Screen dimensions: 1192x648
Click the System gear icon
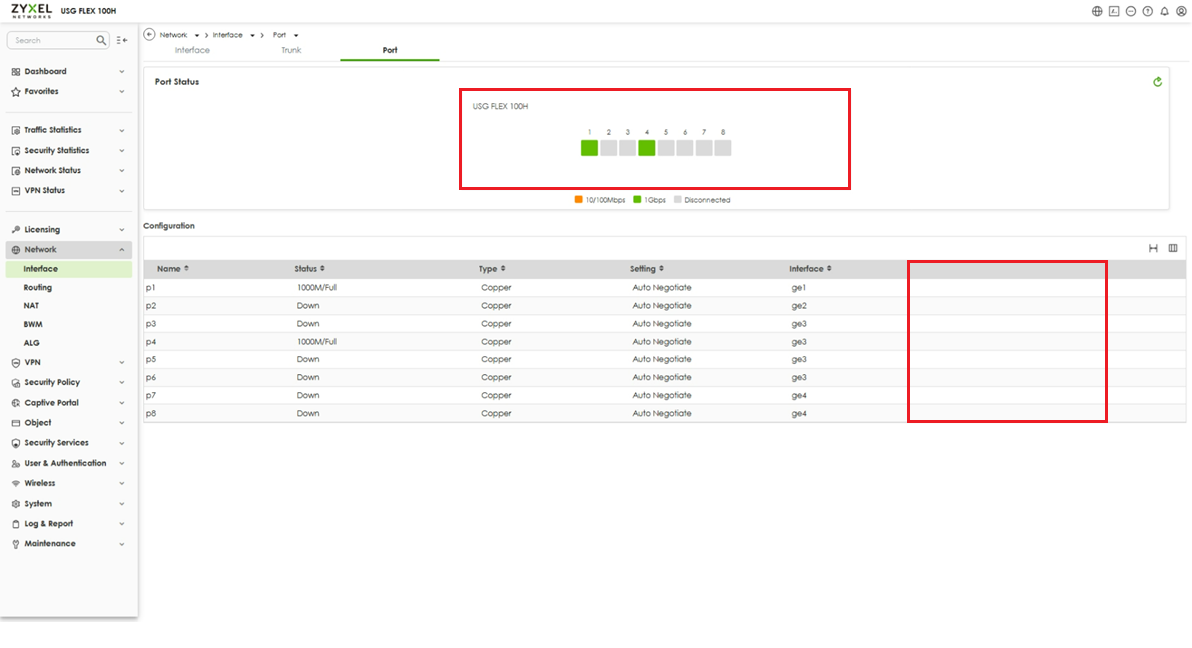click(16, 504)
